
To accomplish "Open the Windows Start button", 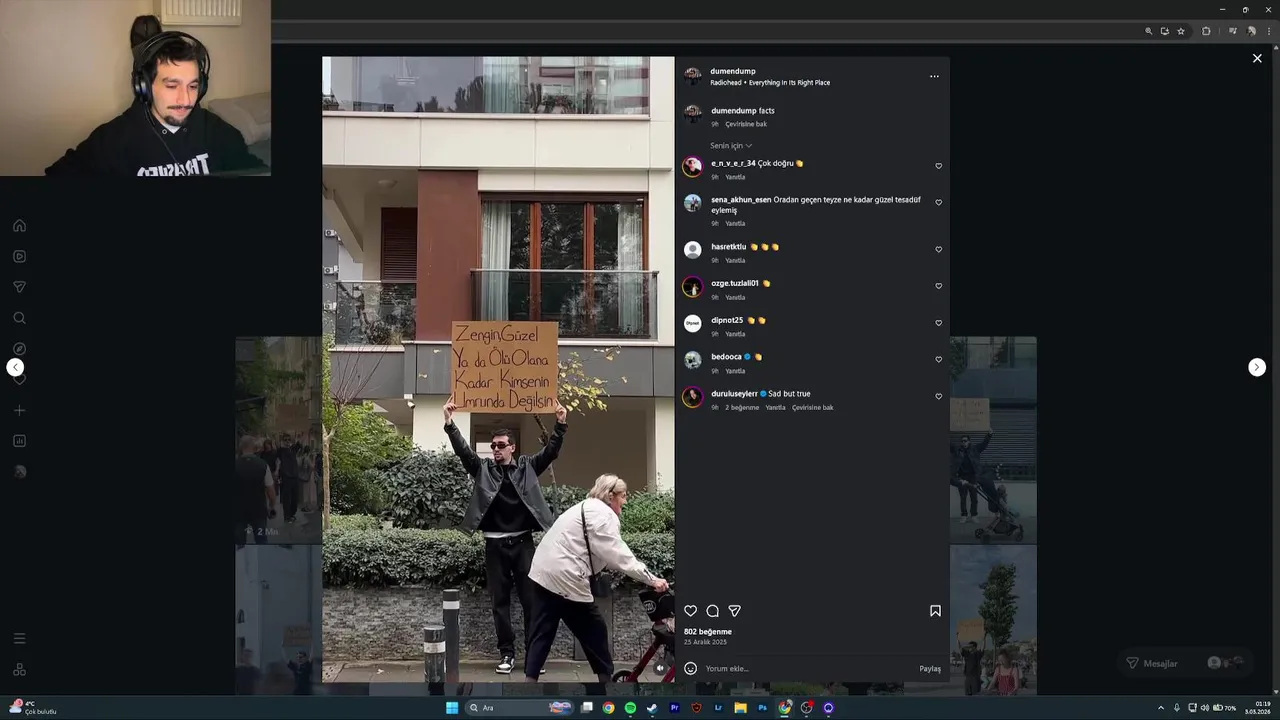I will (452, 708).
